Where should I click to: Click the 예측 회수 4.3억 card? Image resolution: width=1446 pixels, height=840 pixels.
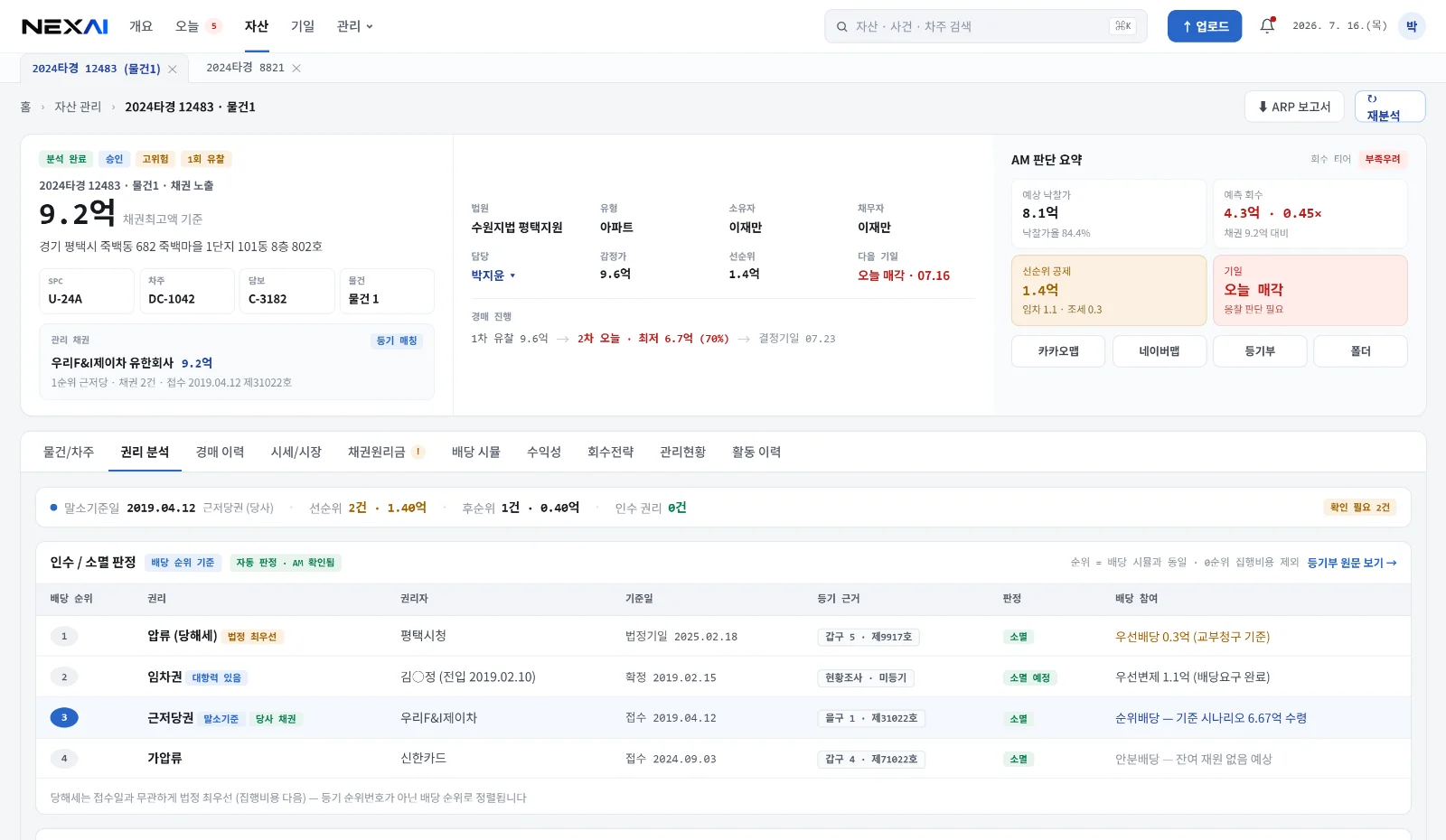pos(1310,214)
